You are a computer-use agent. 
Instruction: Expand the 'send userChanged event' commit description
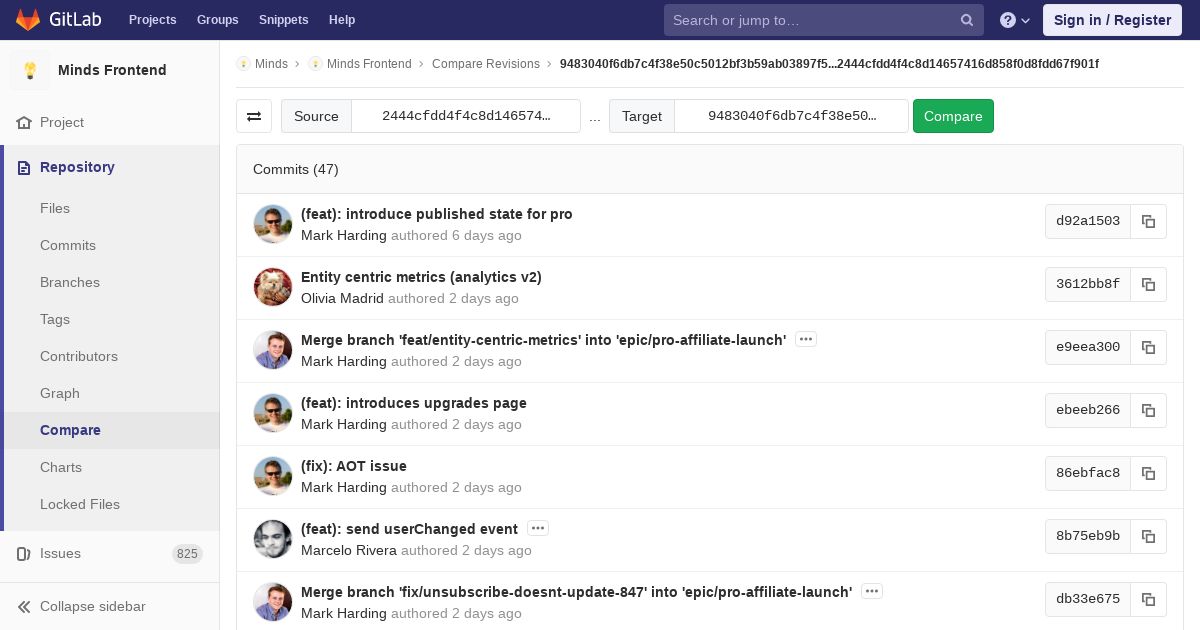coord(538,528)
